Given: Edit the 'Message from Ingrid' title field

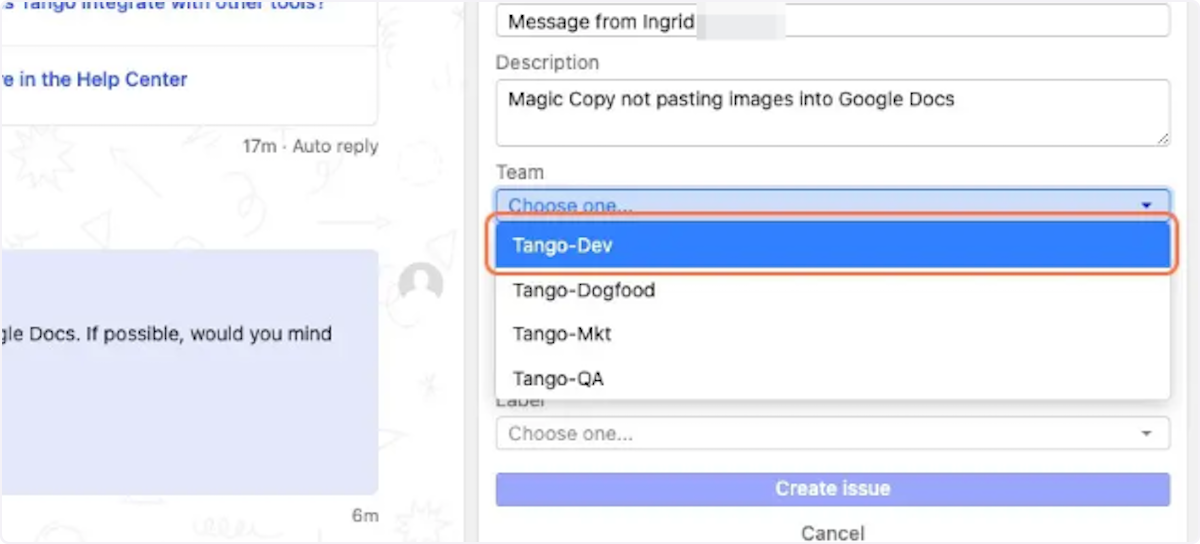Looking at the screenshot, I should 832,21.
